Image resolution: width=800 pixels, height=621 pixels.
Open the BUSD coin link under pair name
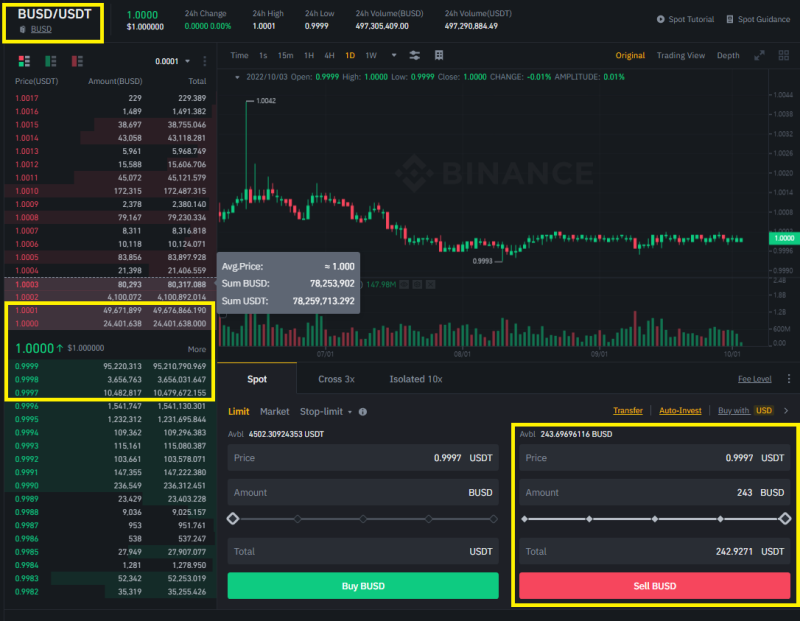[x=41, y=30]
